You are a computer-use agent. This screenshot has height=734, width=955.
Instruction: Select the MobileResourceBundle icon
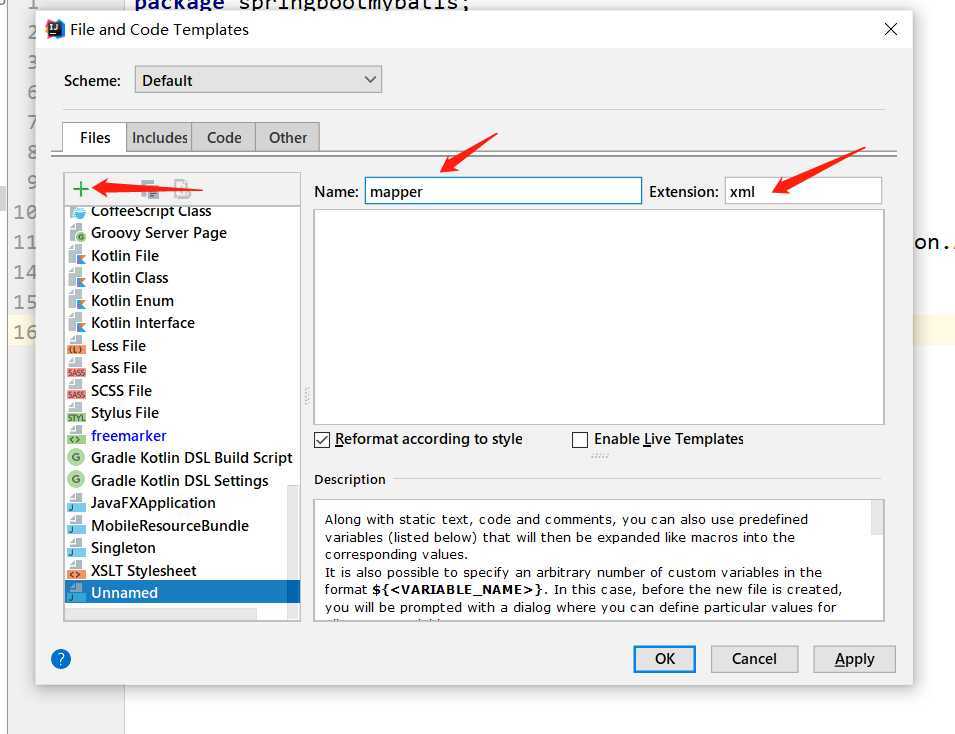tap(77, 525)
